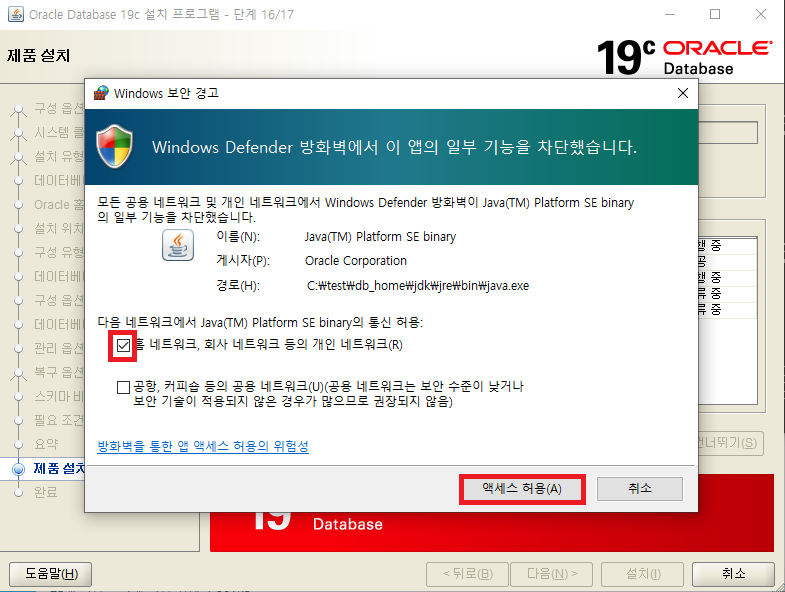Click the 도움말(H) button in the installer
This screenshot has width=785, height=592.
click(x=51, y=573)
